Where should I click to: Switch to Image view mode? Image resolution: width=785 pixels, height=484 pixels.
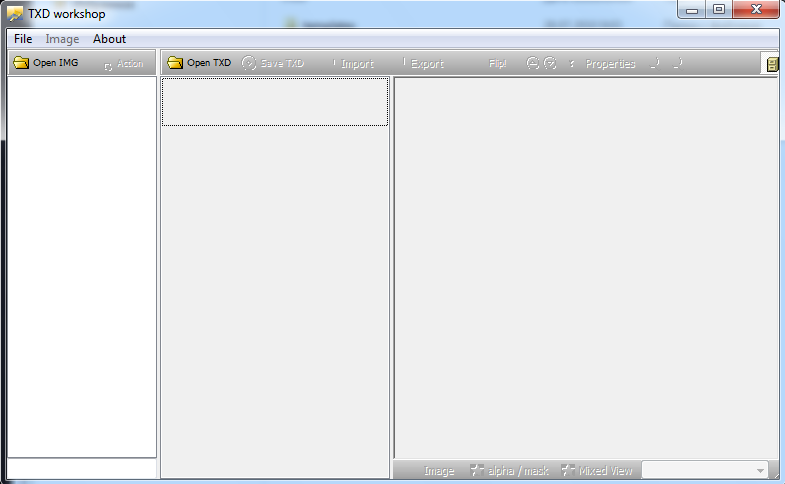[439, 470]
